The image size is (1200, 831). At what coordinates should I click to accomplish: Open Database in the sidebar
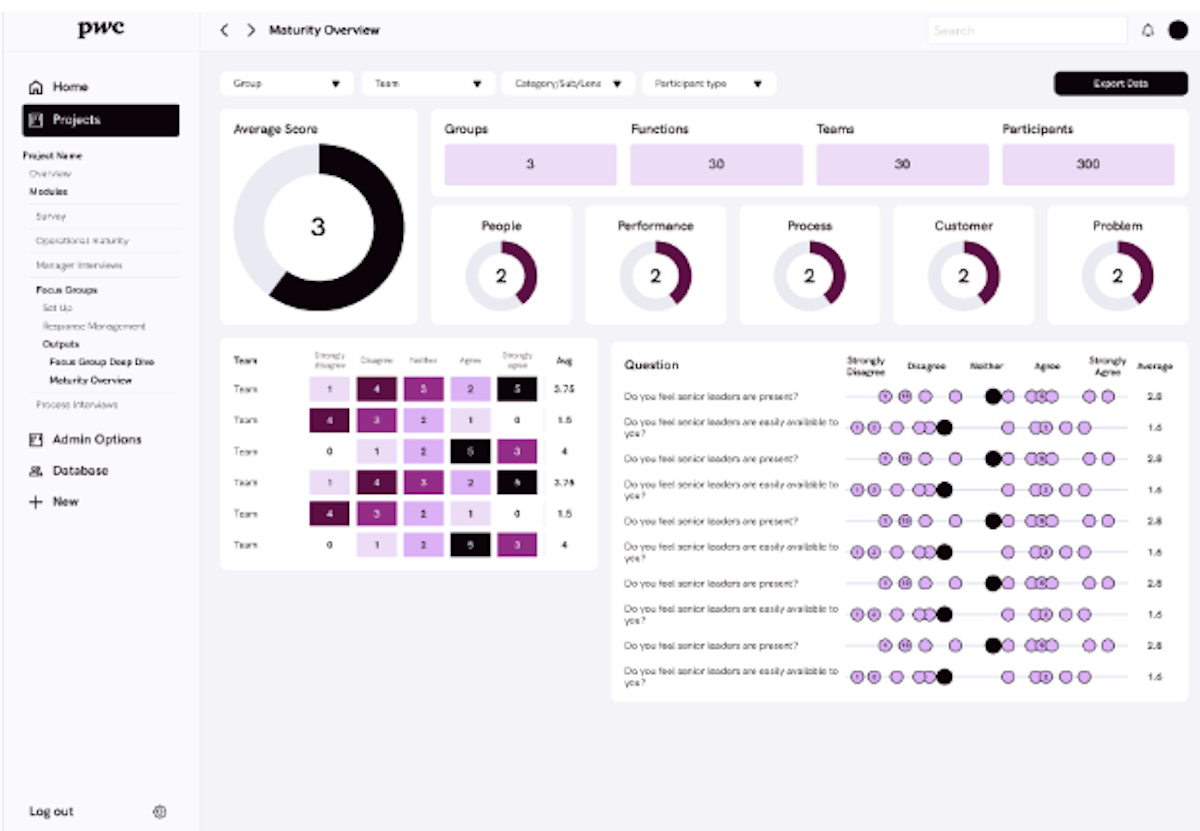pos(80,471)
